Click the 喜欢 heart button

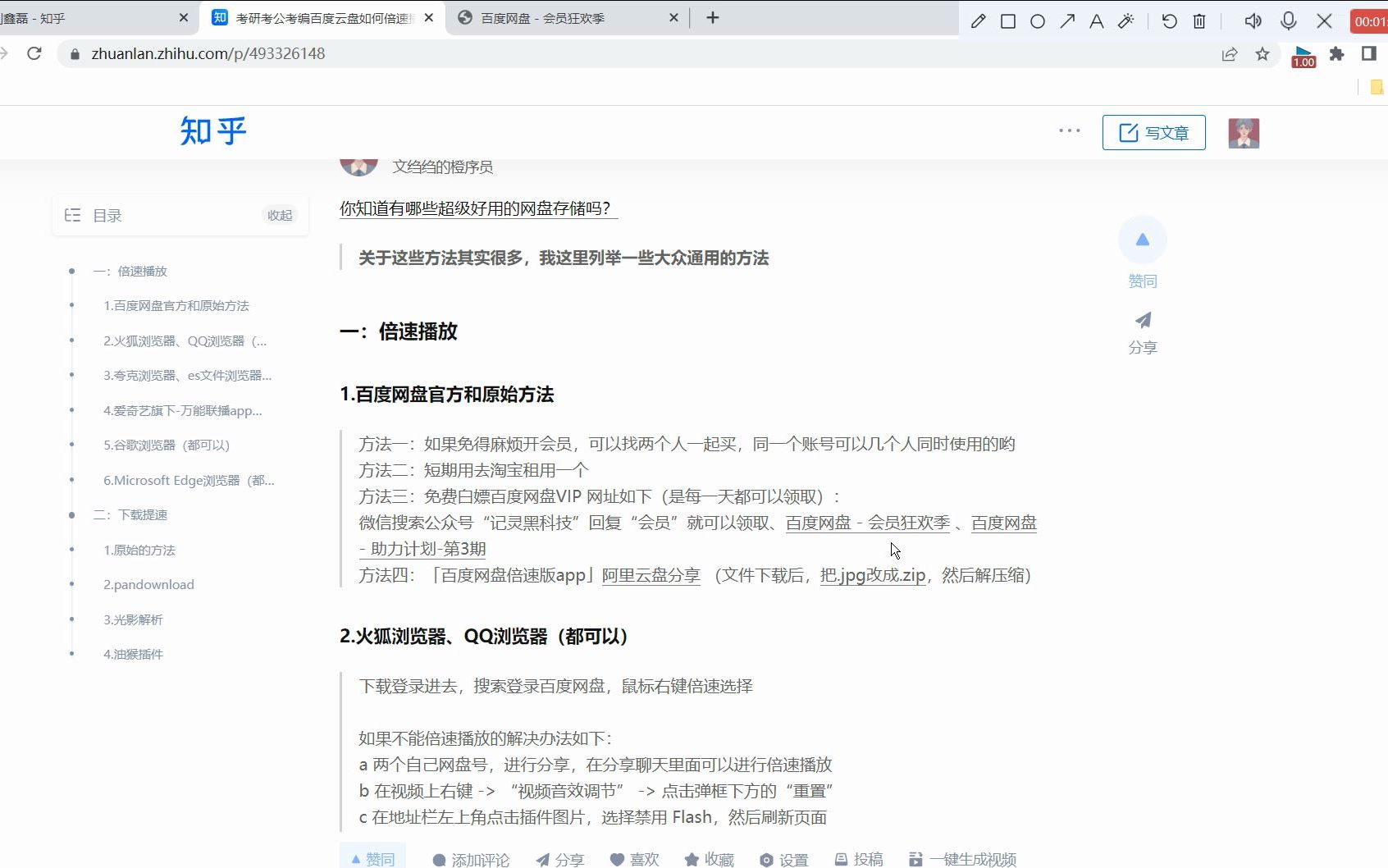coord(634,859)
